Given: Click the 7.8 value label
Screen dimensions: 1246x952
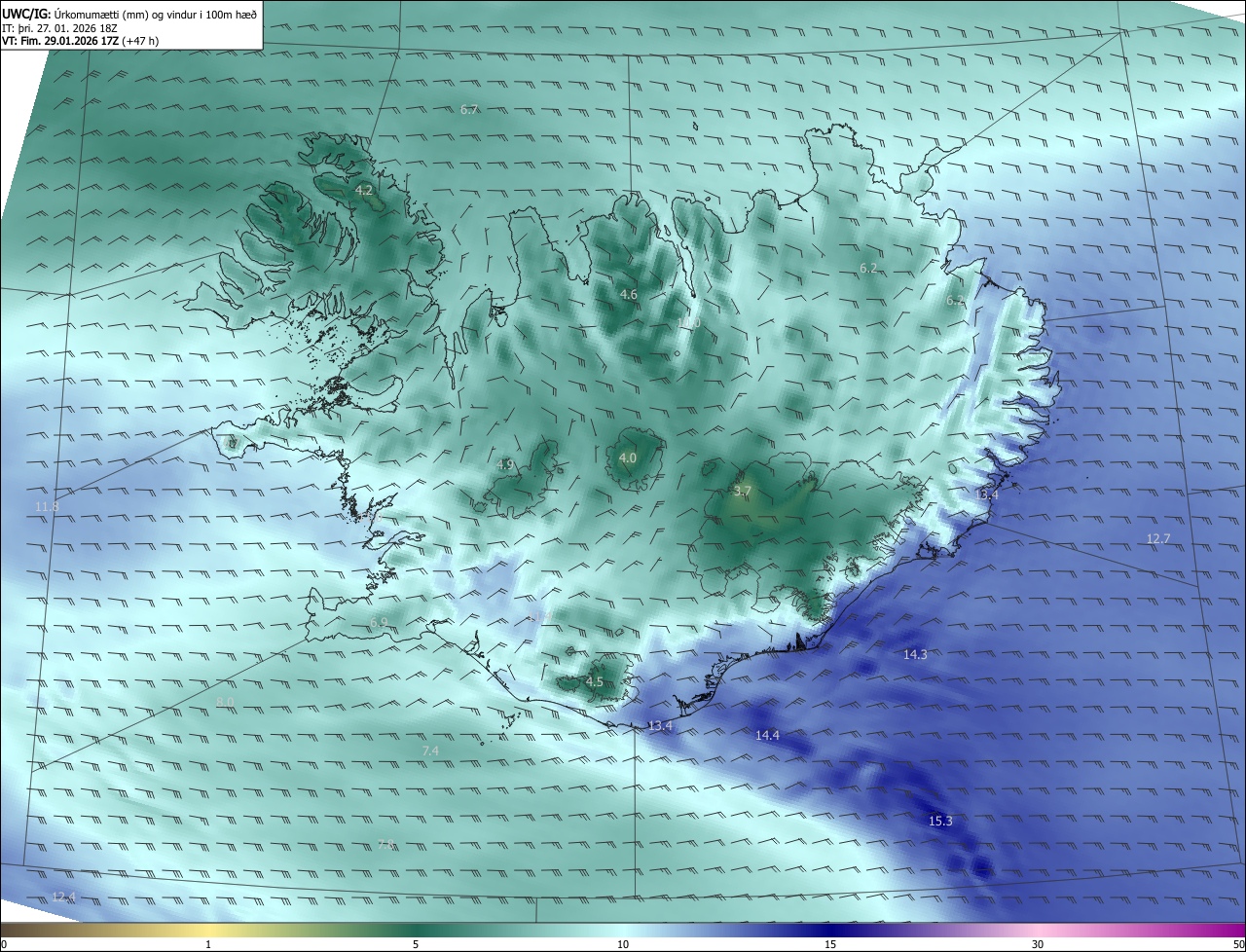Looking at the screenshot, I should coord(385,845).
